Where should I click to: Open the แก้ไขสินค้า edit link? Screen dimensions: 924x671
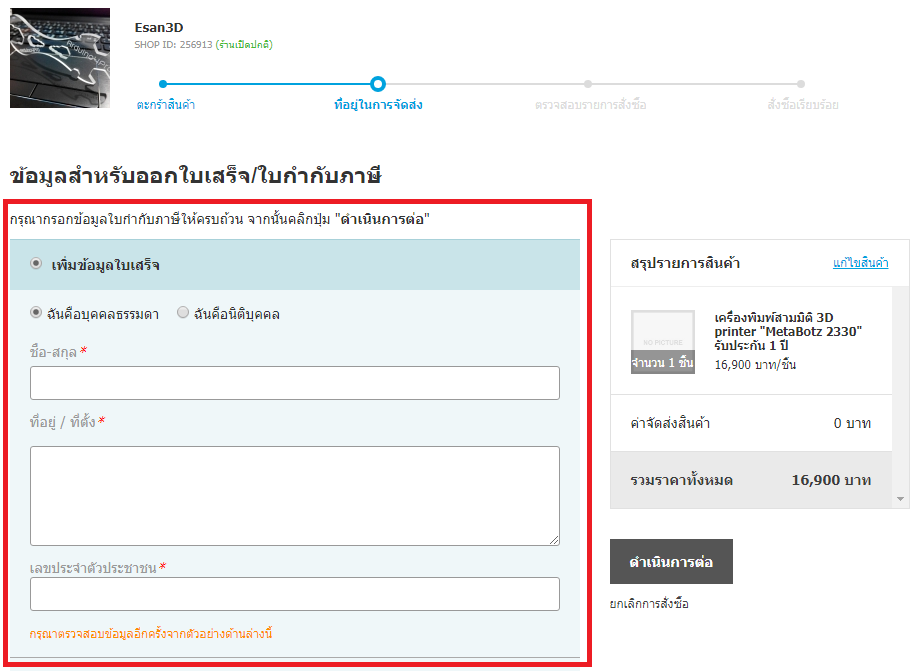click(860, 263)
